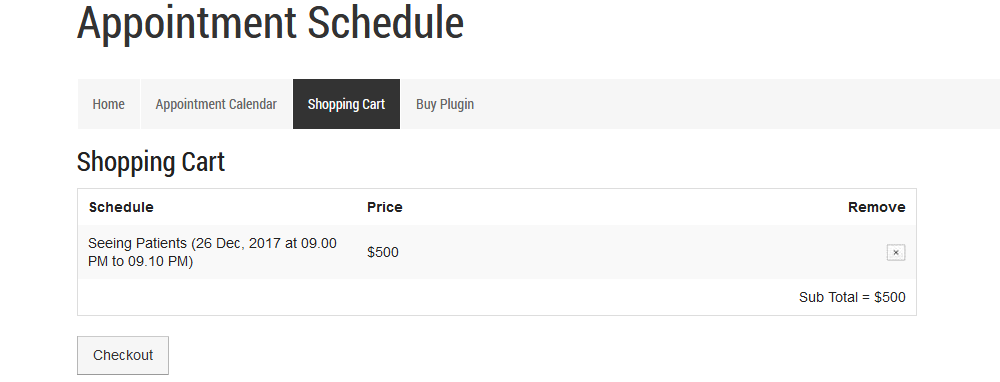Click the Remove column header
The image size is (1000, 382).
point(876,207)
